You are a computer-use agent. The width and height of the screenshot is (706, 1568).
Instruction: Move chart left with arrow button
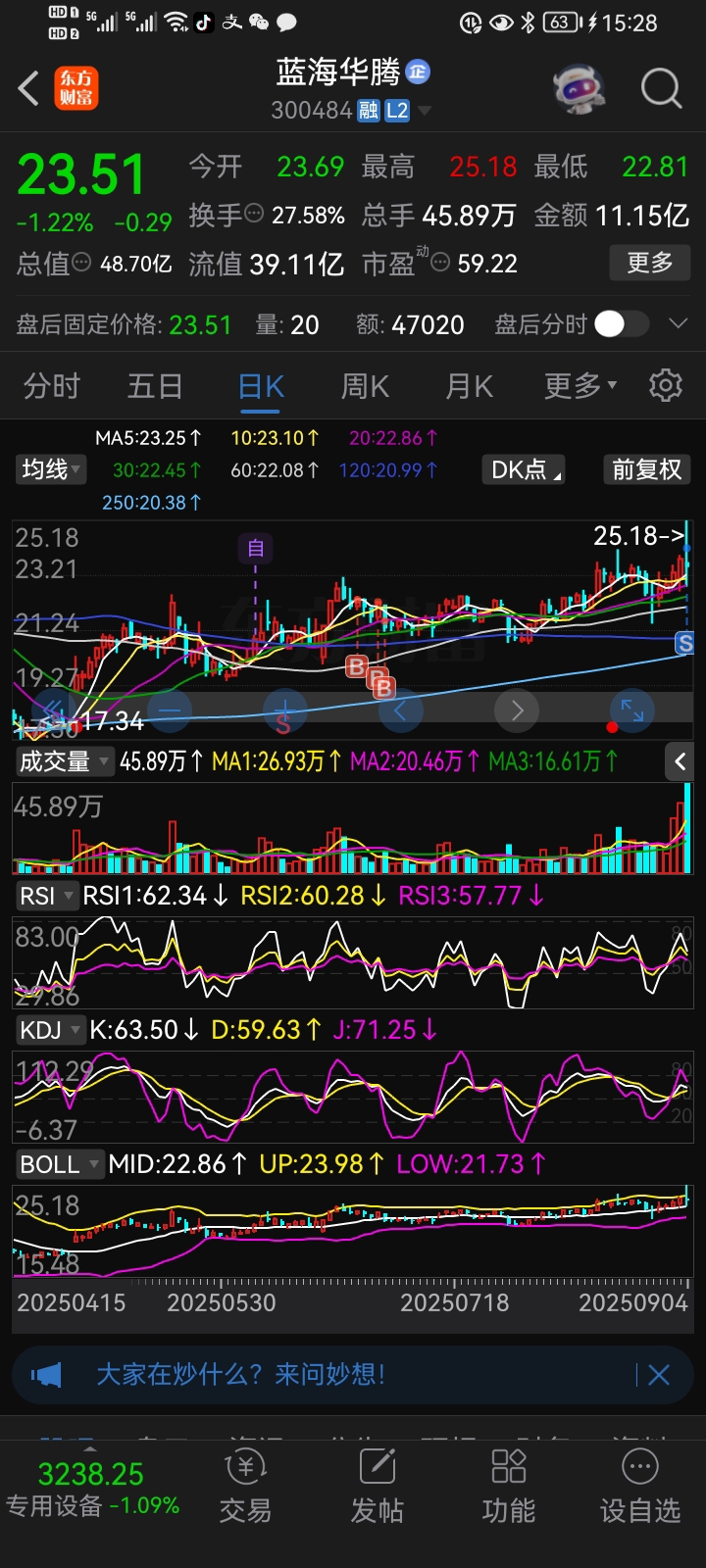pyautogui.click(x=401, y=710)
